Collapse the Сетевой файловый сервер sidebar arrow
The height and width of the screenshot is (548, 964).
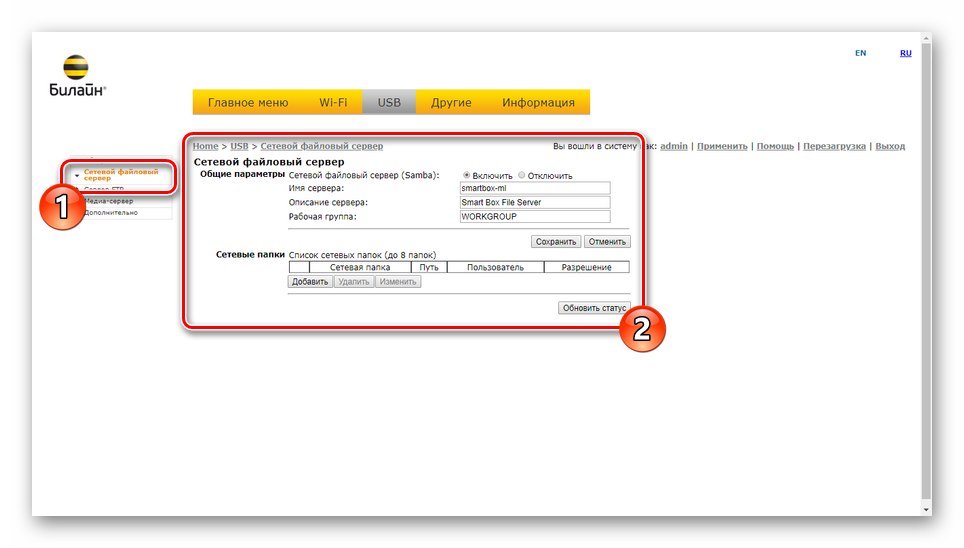point(77,176)
